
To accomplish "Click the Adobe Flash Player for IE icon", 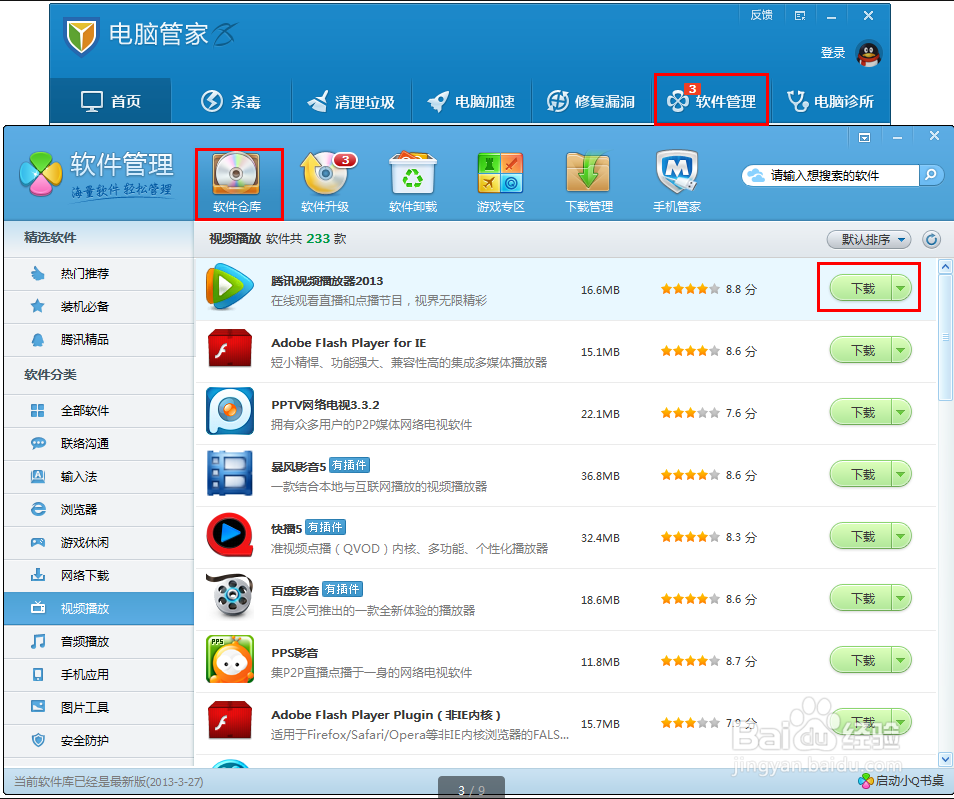I will tap(229, 349).
